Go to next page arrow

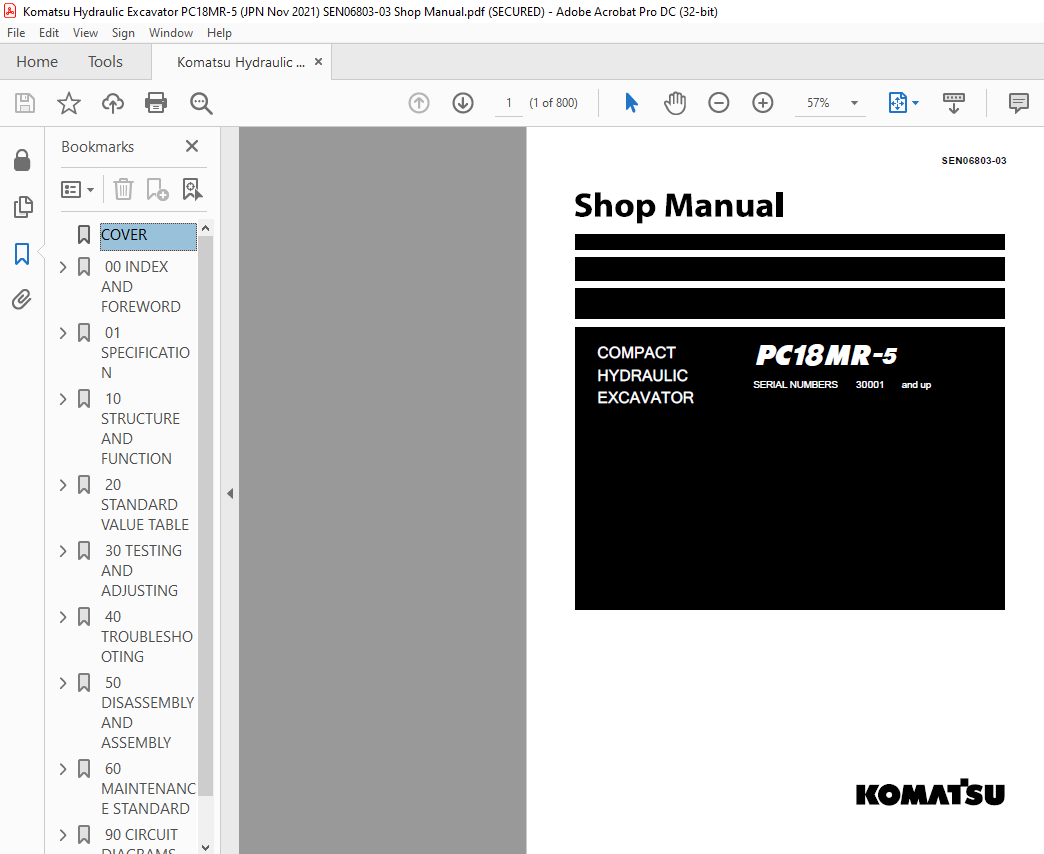[x=463, y=103]
